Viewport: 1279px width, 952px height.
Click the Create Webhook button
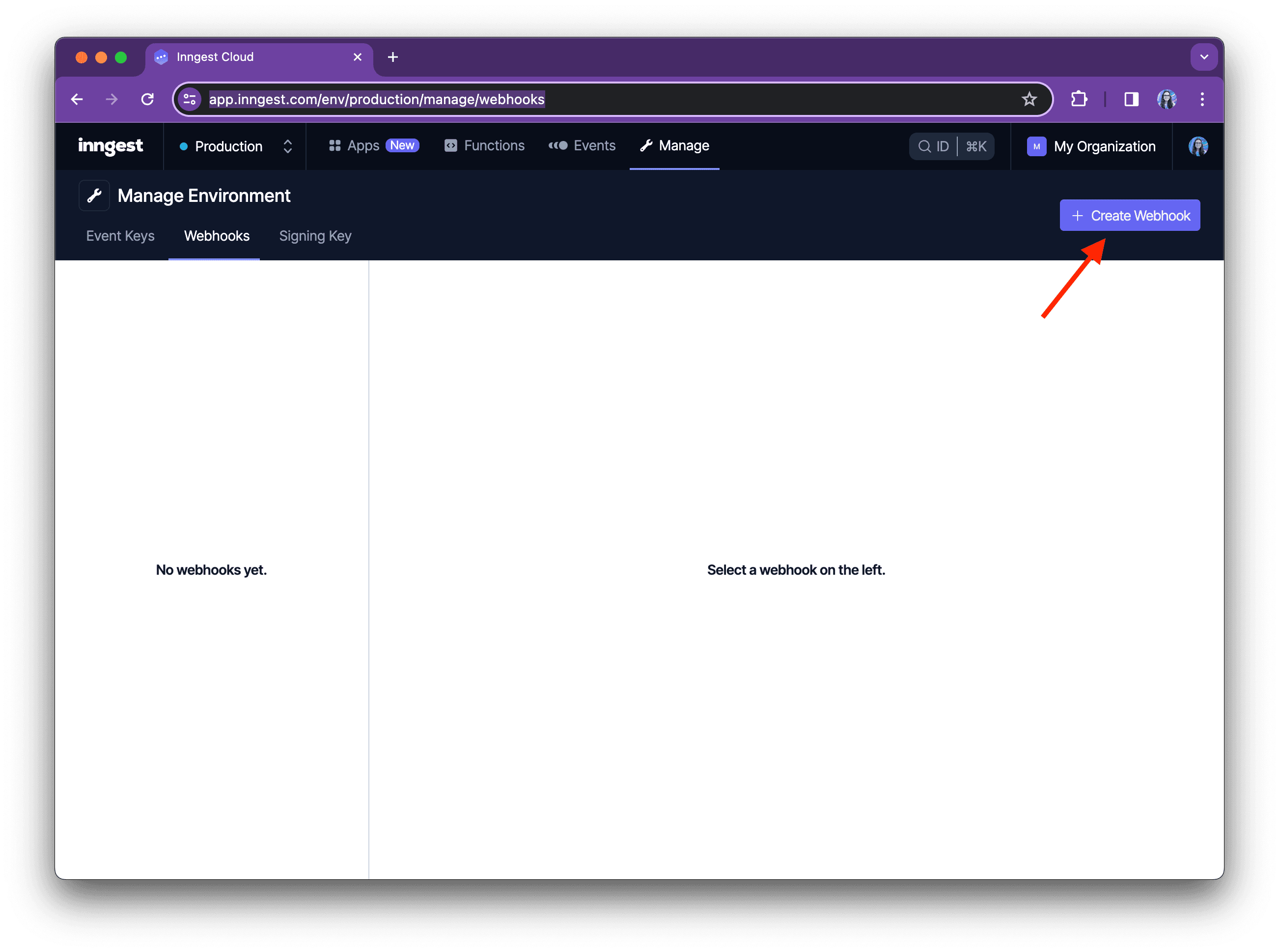pos(1129,215)
